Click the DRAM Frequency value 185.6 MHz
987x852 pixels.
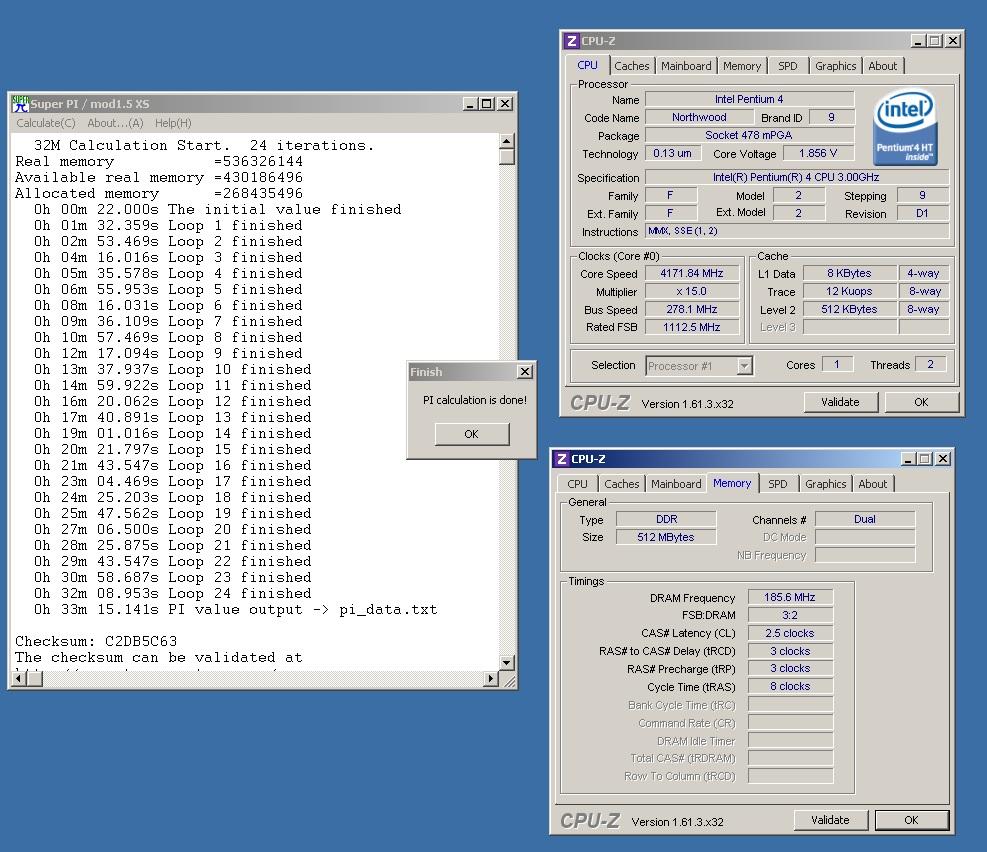[790, 597]
